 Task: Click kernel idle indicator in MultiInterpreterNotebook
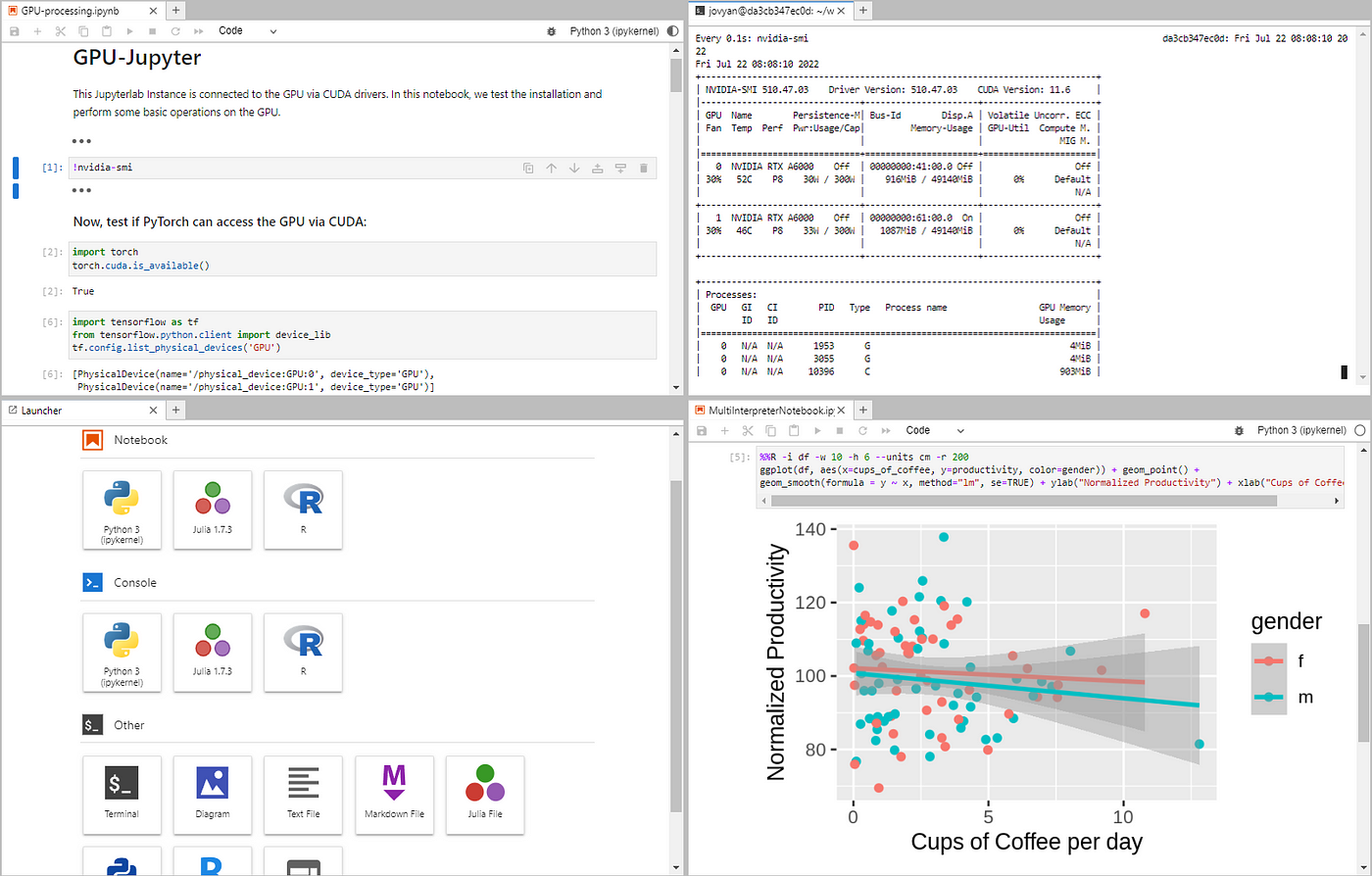coord(1359,430)
